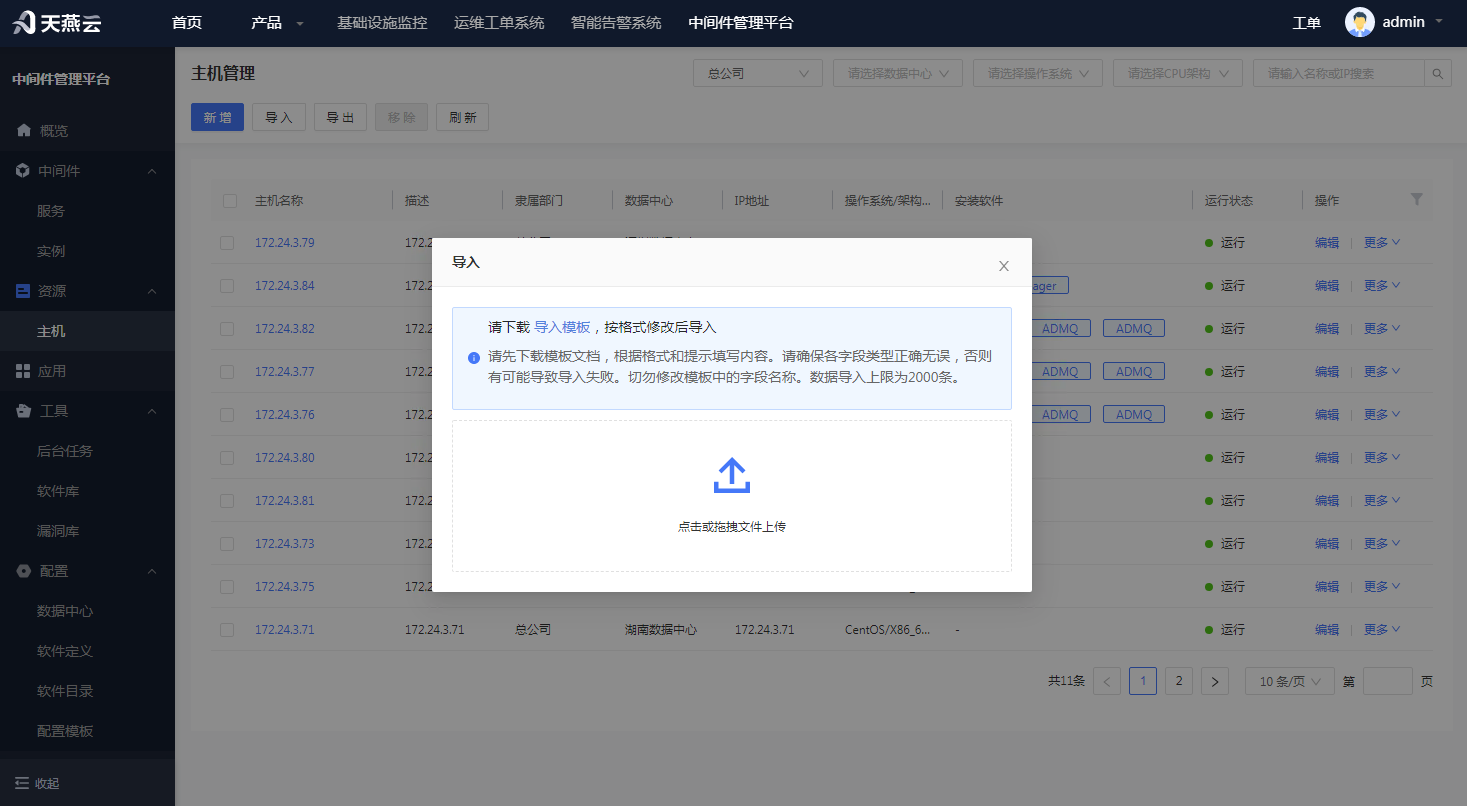The width and height of the screenshot is (1467, 806).
Task: Collapse the 配置 sidebar group chevron
Action: point(152,571)
